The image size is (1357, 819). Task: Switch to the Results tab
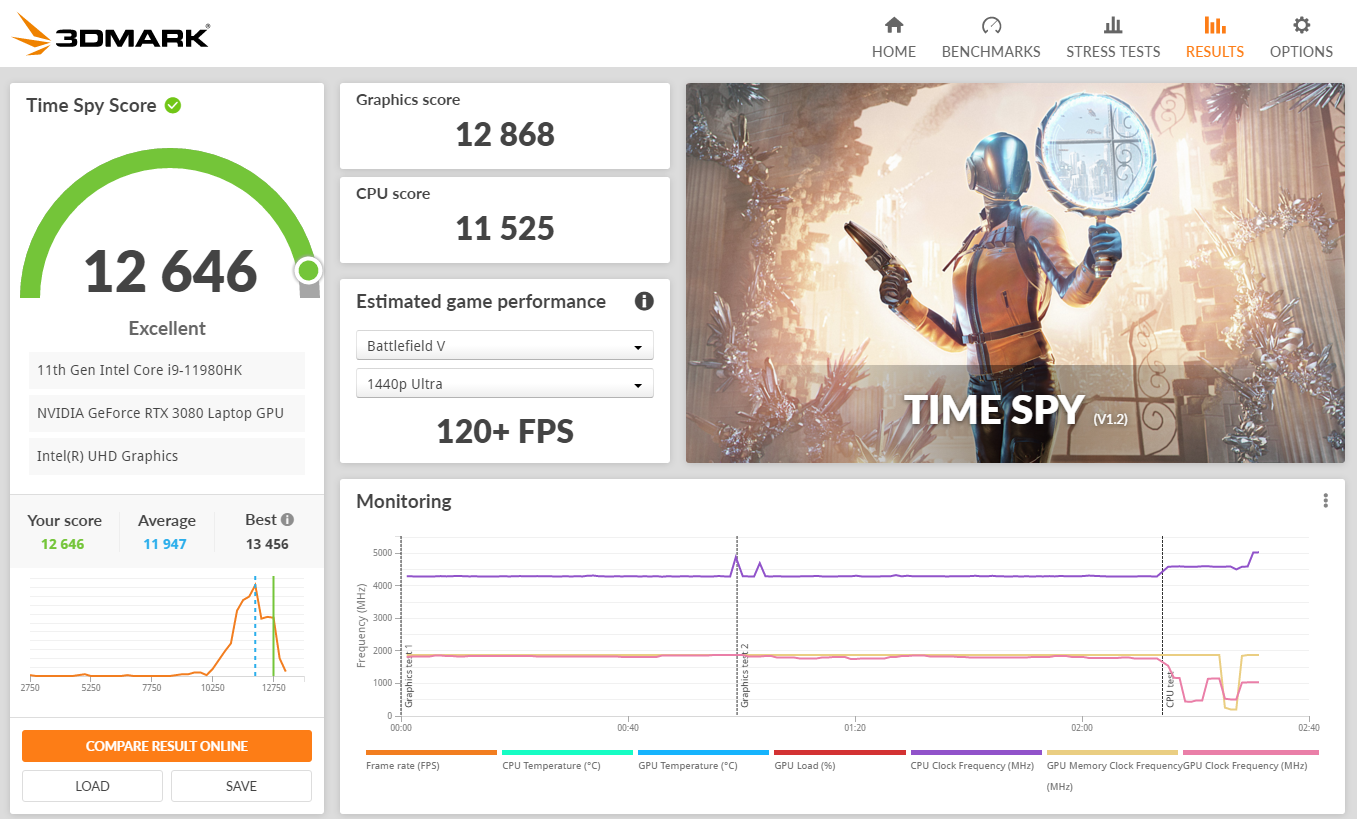1214,37
